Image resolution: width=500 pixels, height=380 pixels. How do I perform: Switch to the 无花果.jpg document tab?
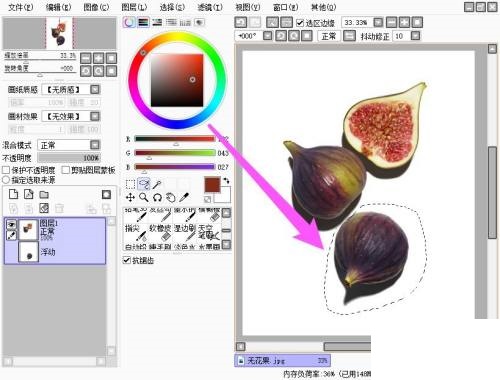(282, 361)
